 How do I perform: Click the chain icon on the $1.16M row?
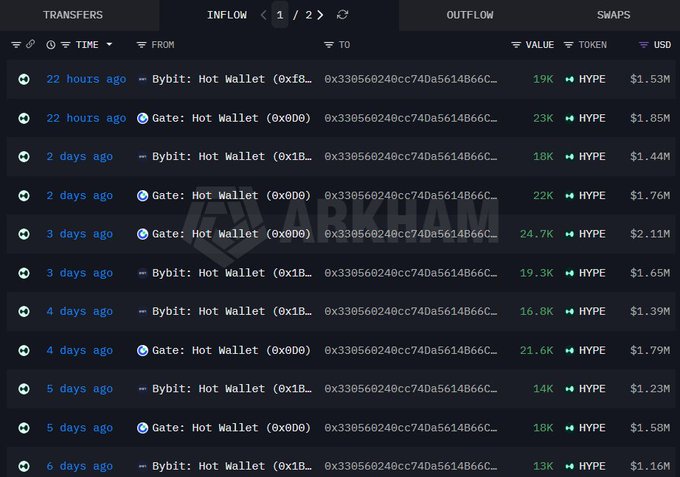click(24, 466)
